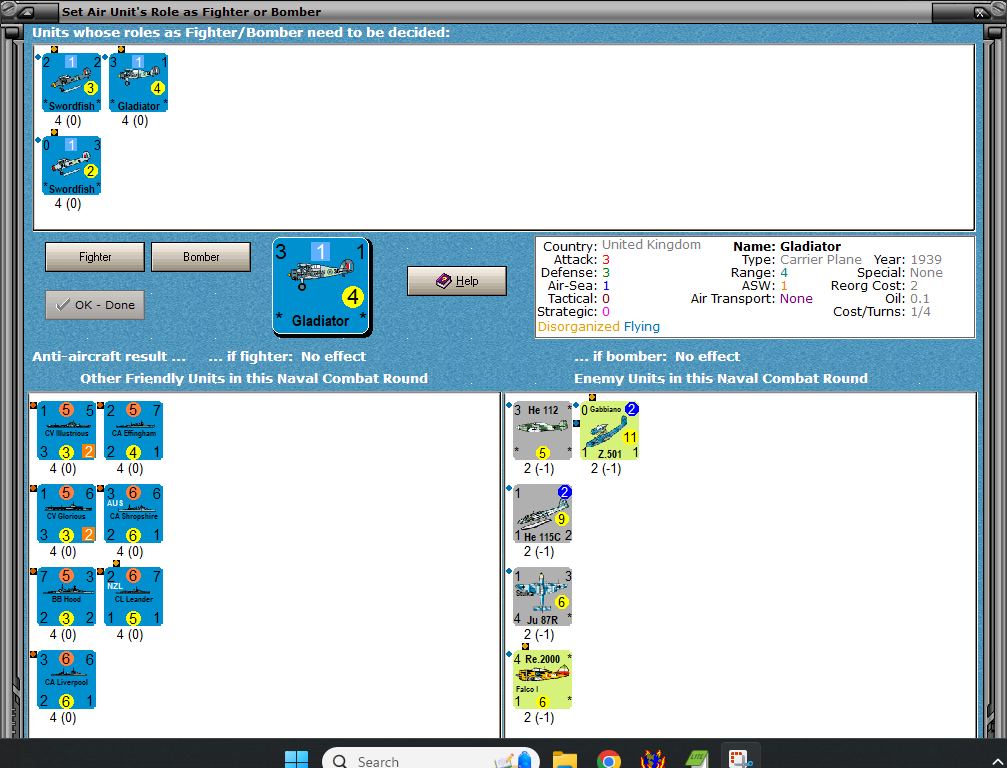Select Re.2000 Falco I enemy unit
This screenshot has height=768, width=1007.
point(542,679)
